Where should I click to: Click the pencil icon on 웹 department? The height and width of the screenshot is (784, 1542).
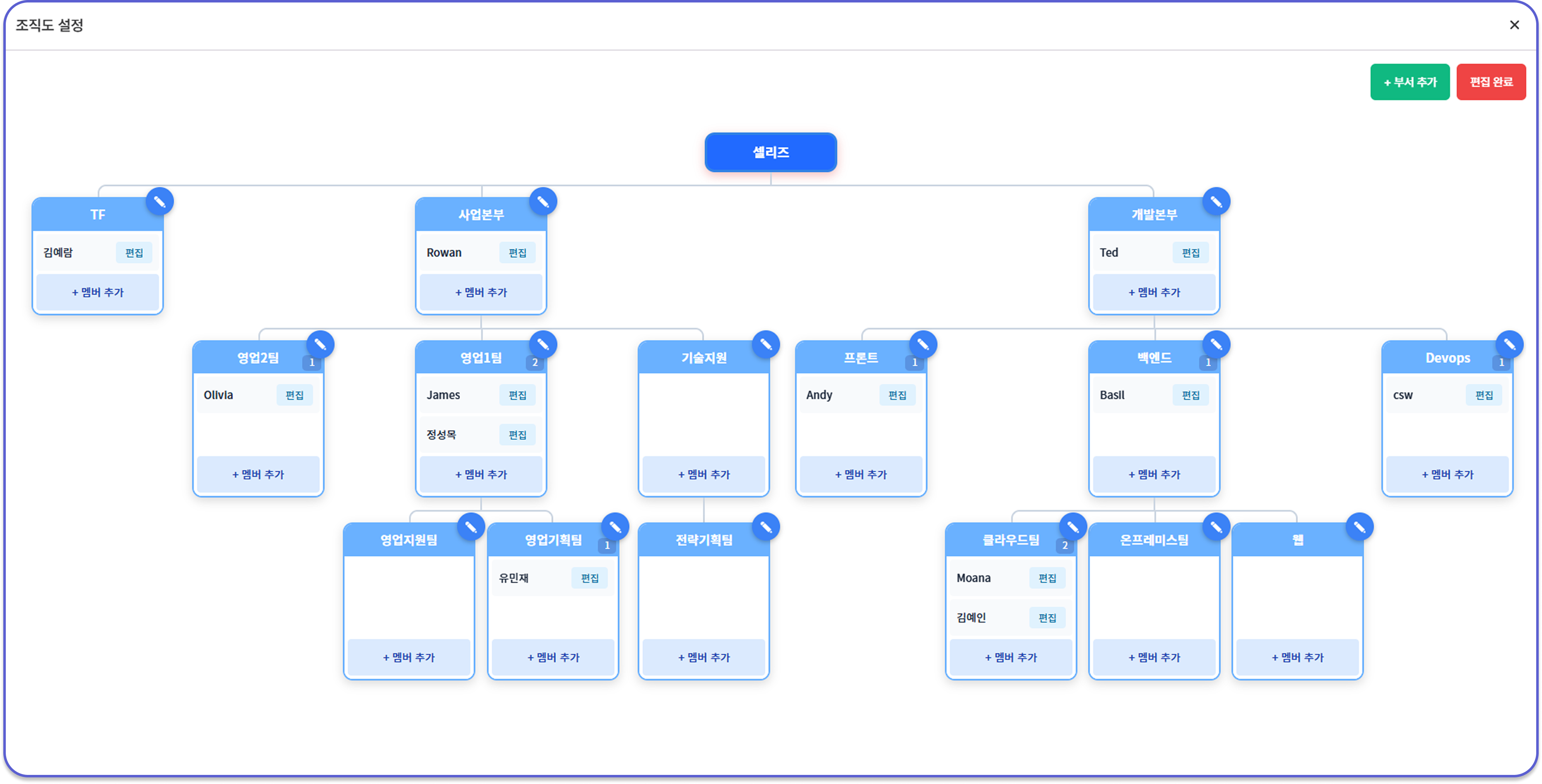(1359, 527)
